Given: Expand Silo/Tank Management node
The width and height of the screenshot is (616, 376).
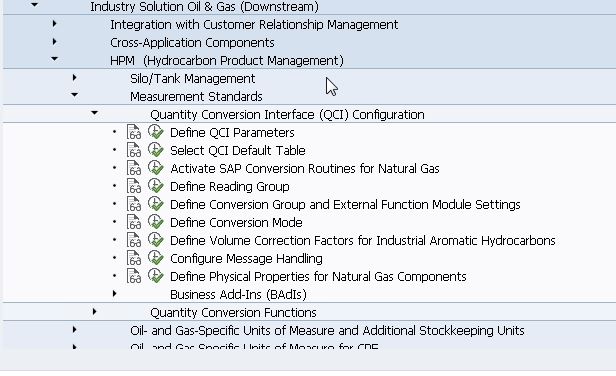Looking at the screenshot, I should (74, 77).
